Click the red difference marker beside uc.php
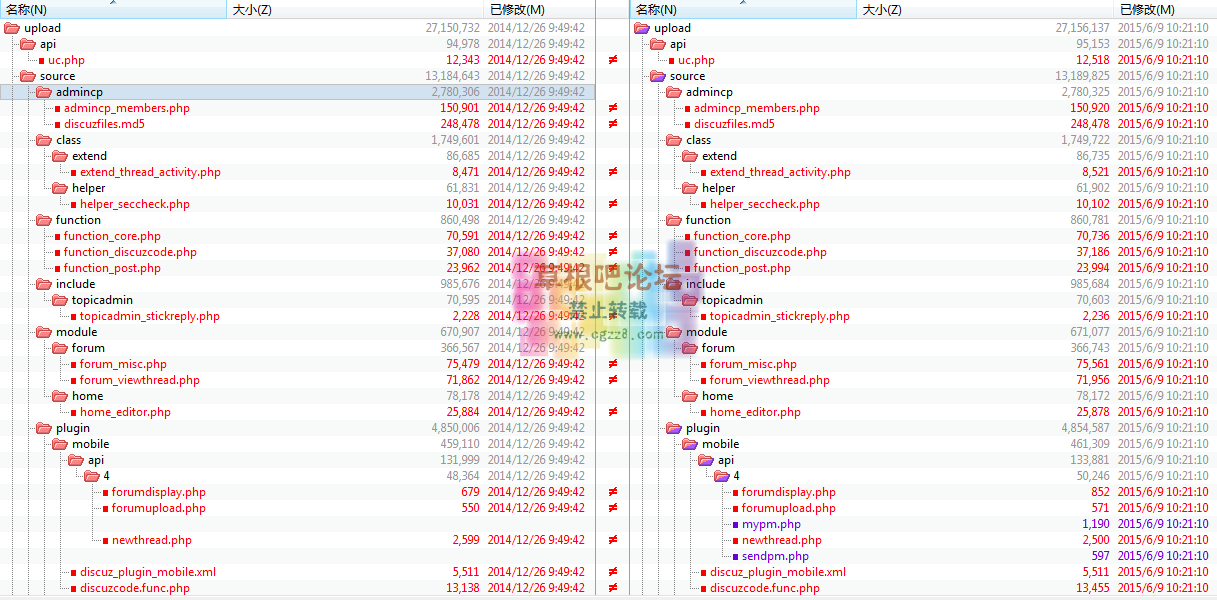The width and height of the screenshot is (1217, 600). (611, 60)
